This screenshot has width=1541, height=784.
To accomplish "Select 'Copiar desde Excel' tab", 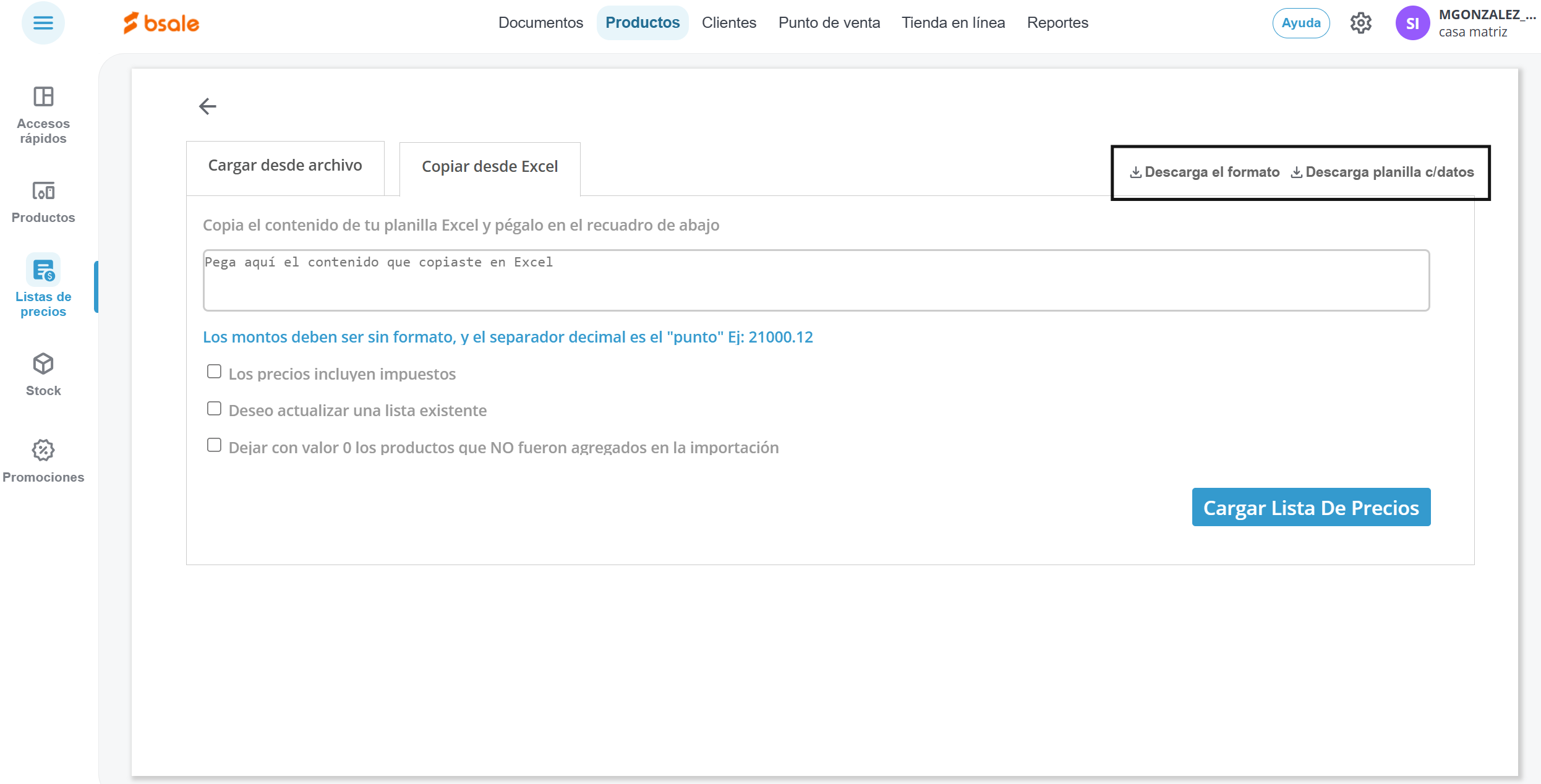I will coord(490,167).
